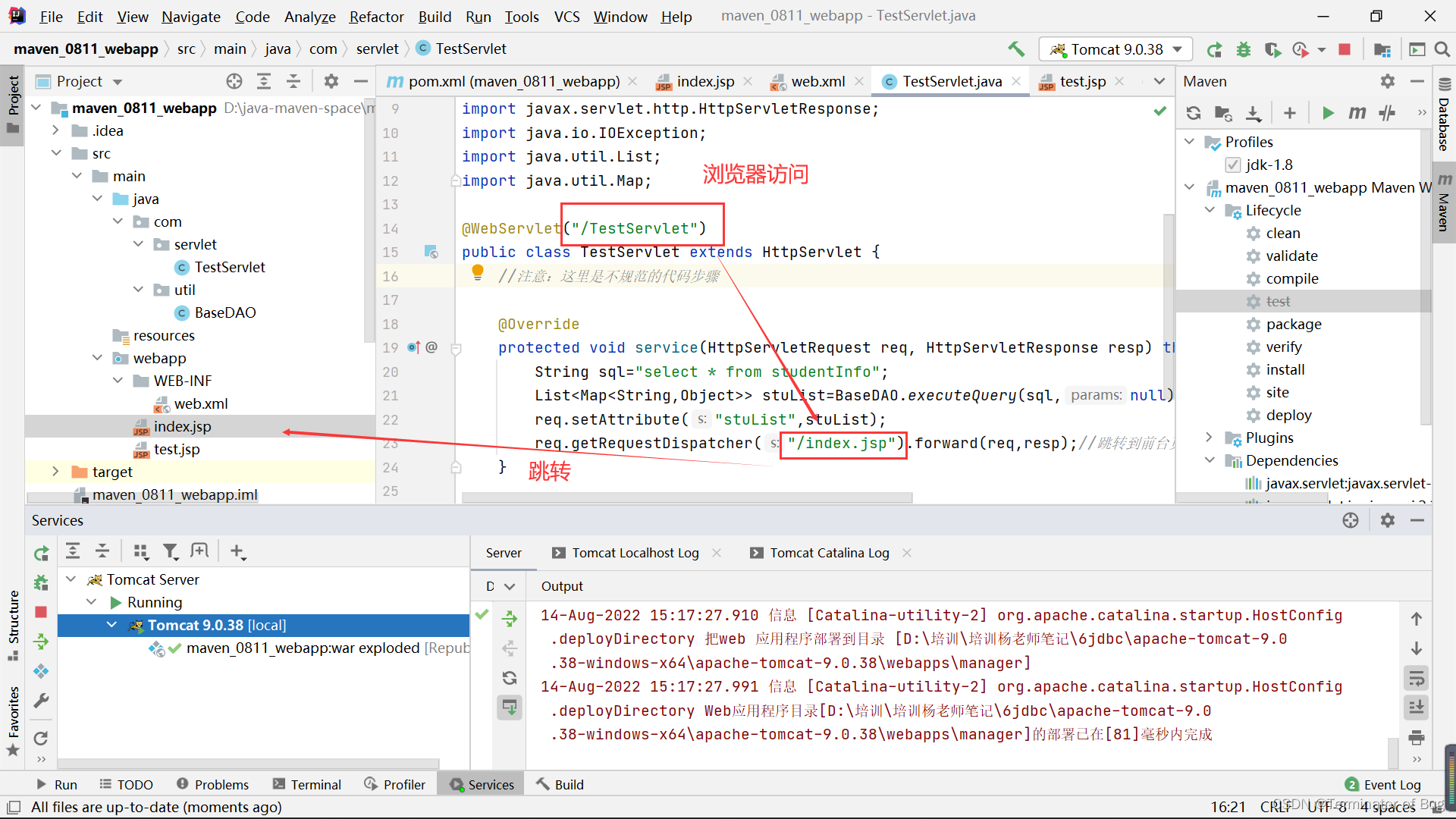Select the Tomcat Catalina Log tab
The image size is (1456, 819).
click(x=830, y=553)
